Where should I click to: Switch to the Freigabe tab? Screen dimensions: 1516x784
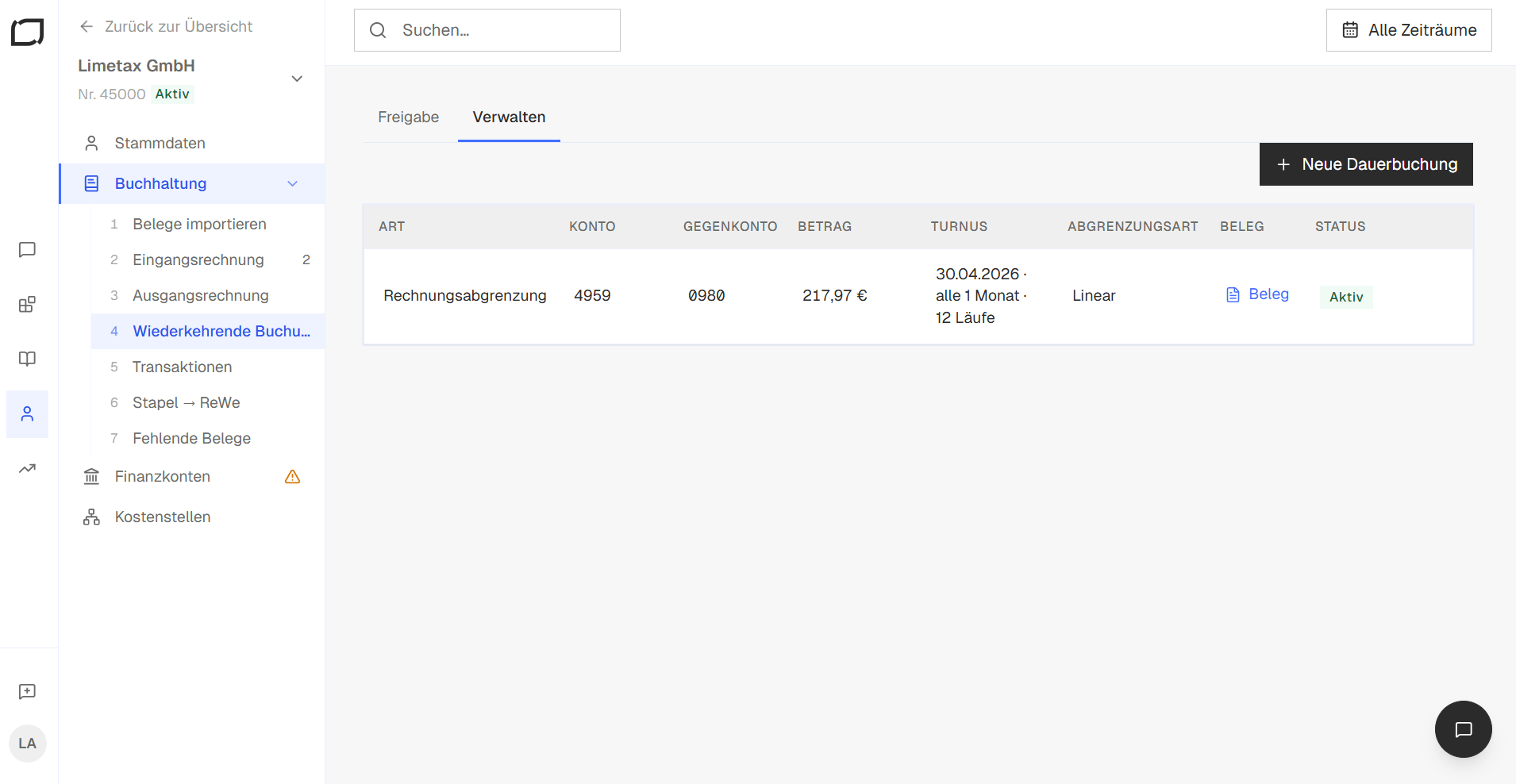[409, 117]
